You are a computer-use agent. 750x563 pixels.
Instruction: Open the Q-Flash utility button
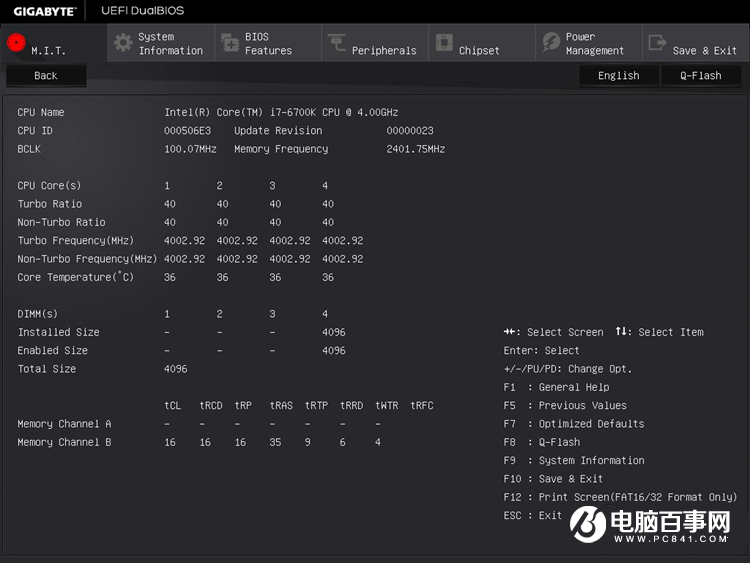coord(700,75)
